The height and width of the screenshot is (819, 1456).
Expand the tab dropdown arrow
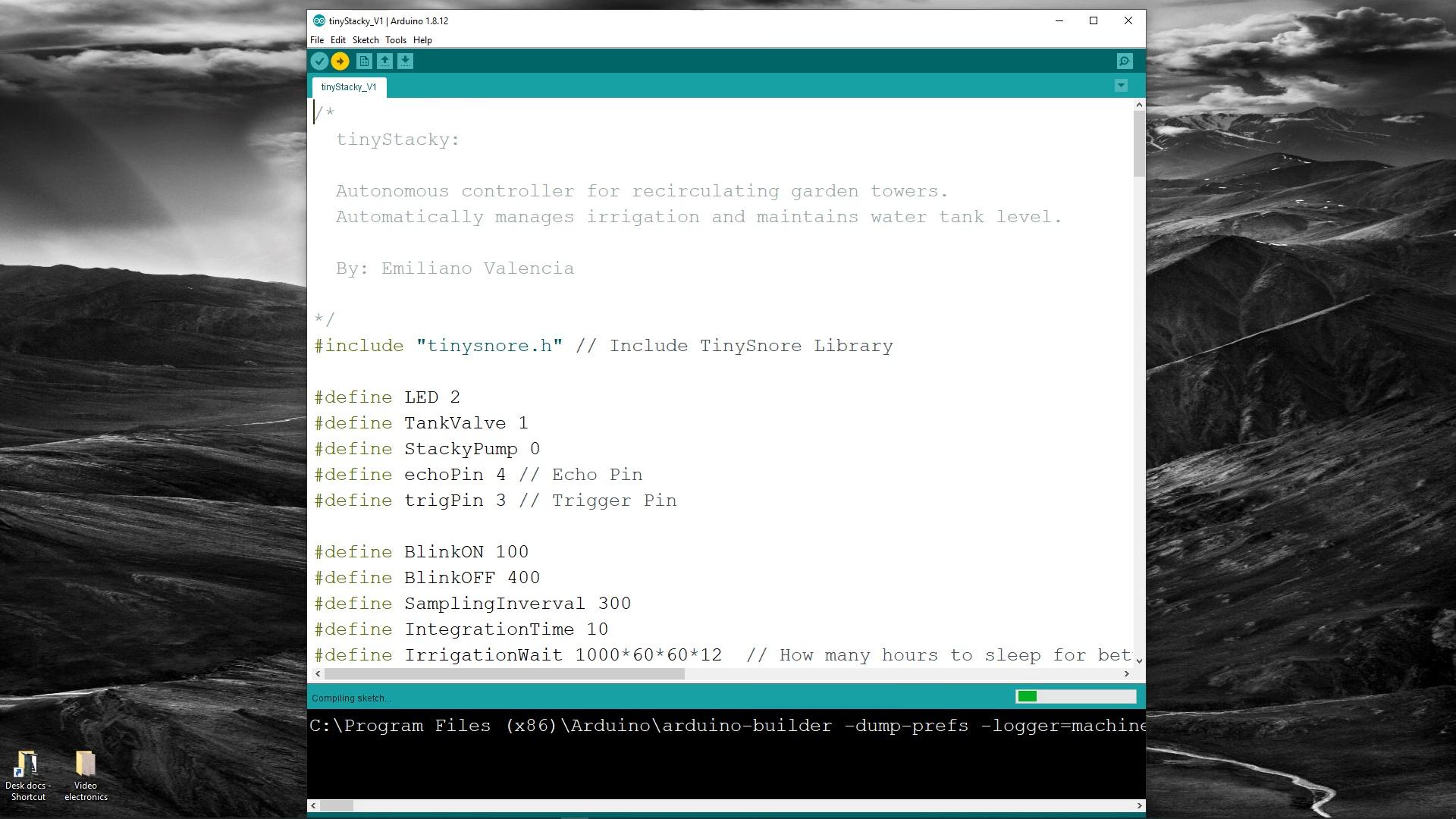point(1121,86)
